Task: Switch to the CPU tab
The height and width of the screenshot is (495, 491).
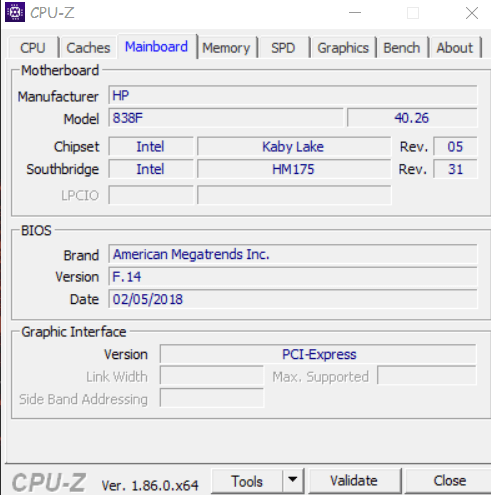Action: (x=33, y=48)
